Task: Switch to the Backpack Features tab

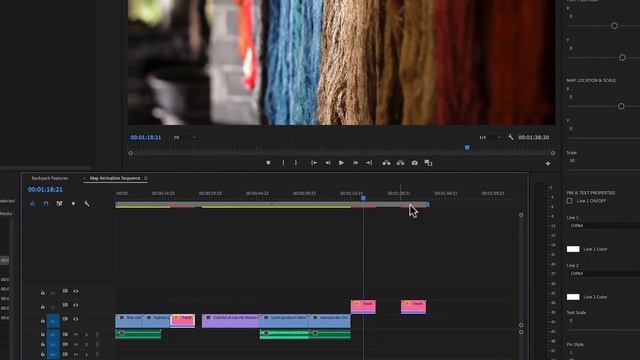Action: tap(50, 178)
